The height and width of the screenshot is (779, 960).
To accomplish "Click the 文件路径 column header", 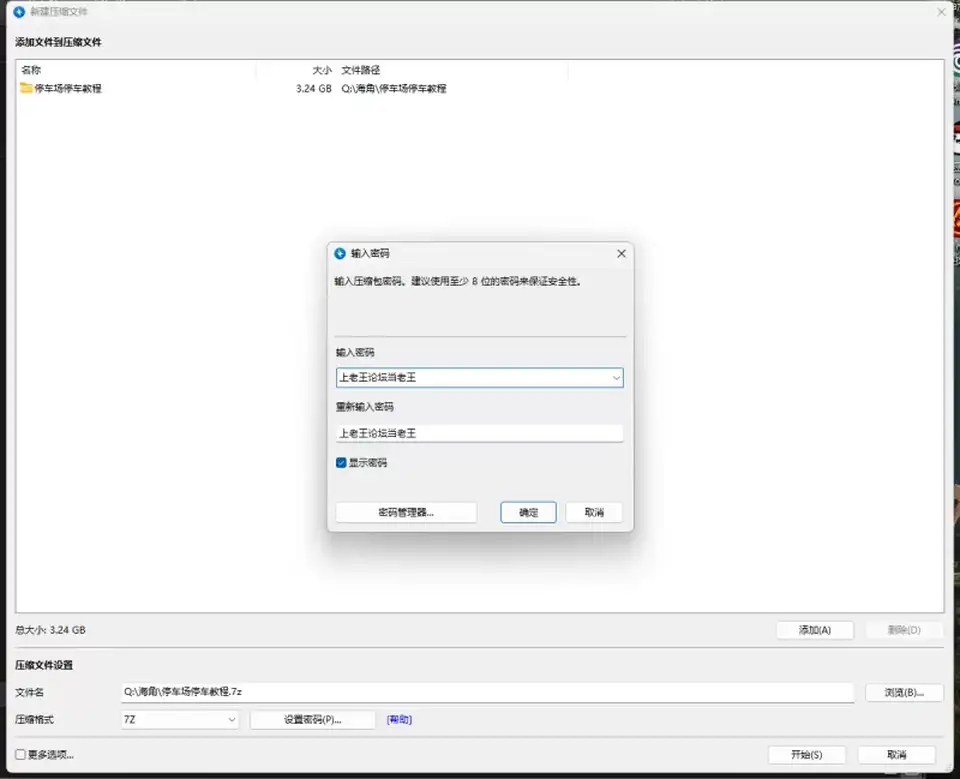I will [x=361, y=70].
